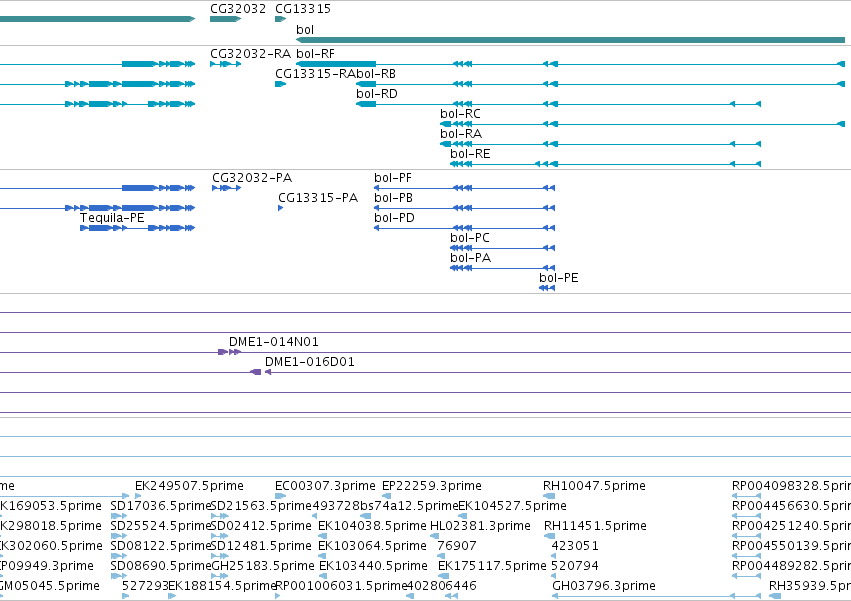Select EST SD02412.5prime
Screen dimensions: 851x601
[x=261, y=526]
